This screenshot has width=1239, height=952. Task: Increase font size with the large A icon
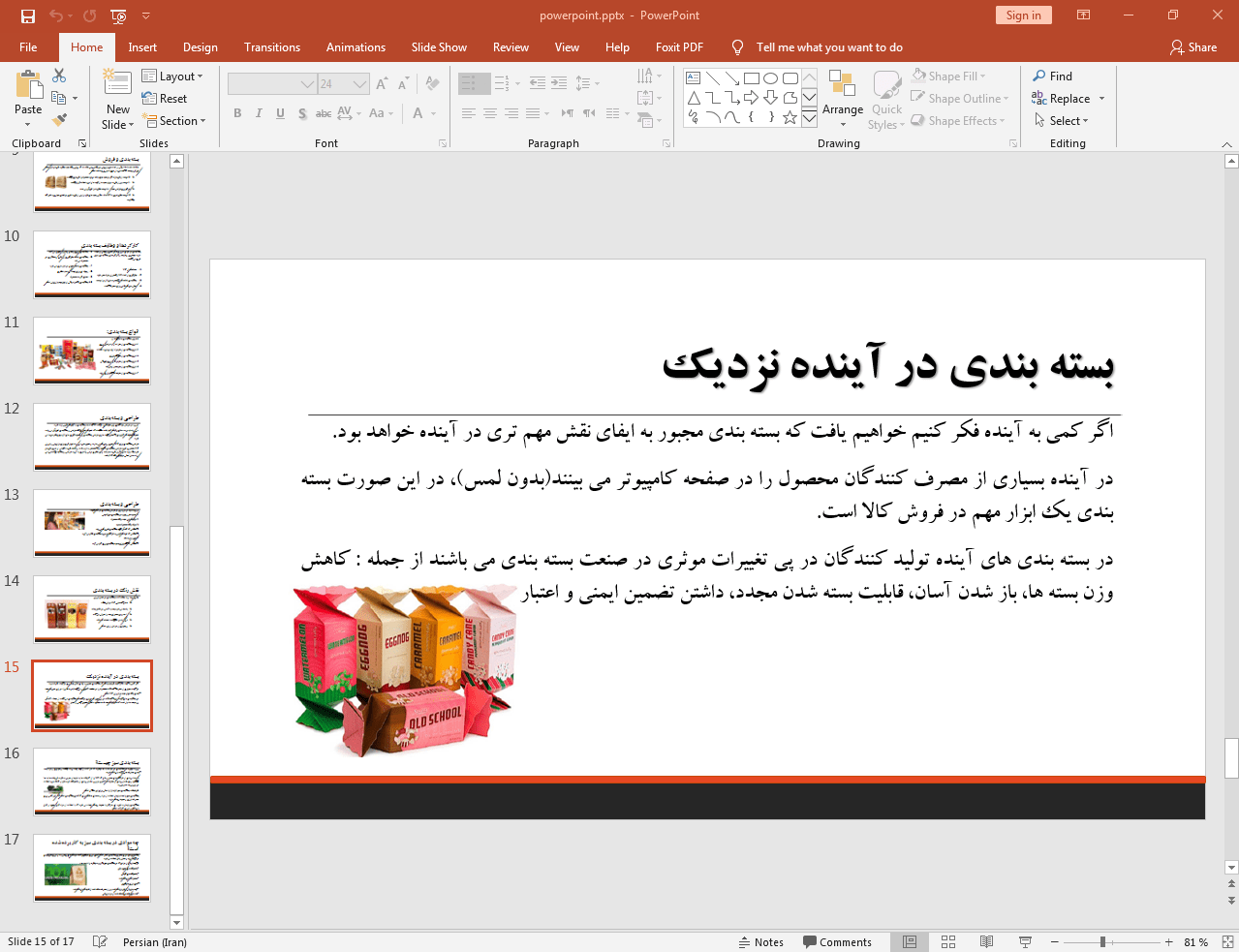[x=382, y=84]
